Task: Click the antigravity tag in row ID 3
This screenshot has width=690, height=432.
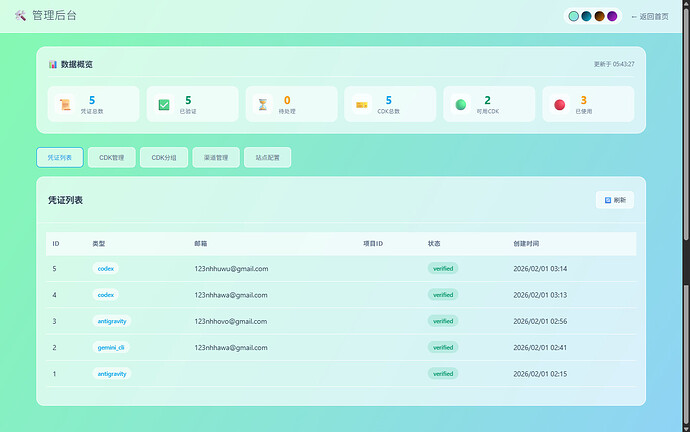Action: 112,322
